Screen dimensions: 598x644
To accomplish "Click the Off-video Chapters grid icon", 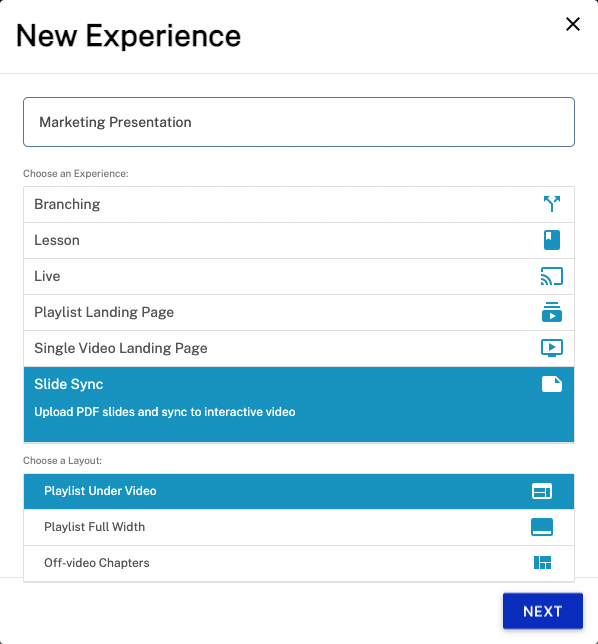I will pyautogui.click(x=542, y=563).
